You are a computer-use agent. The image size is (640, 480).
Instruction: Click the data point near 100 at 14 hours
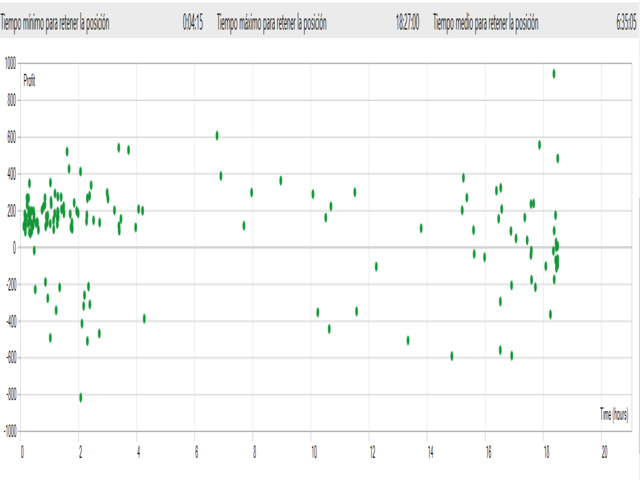(x=421, y=227)
